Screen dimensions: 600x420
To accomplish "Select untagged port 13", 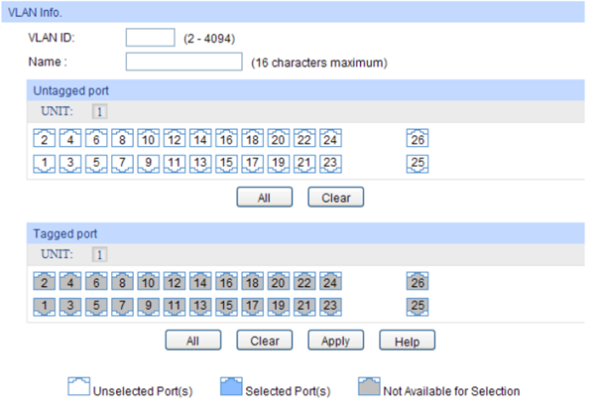I will [200, 162].
